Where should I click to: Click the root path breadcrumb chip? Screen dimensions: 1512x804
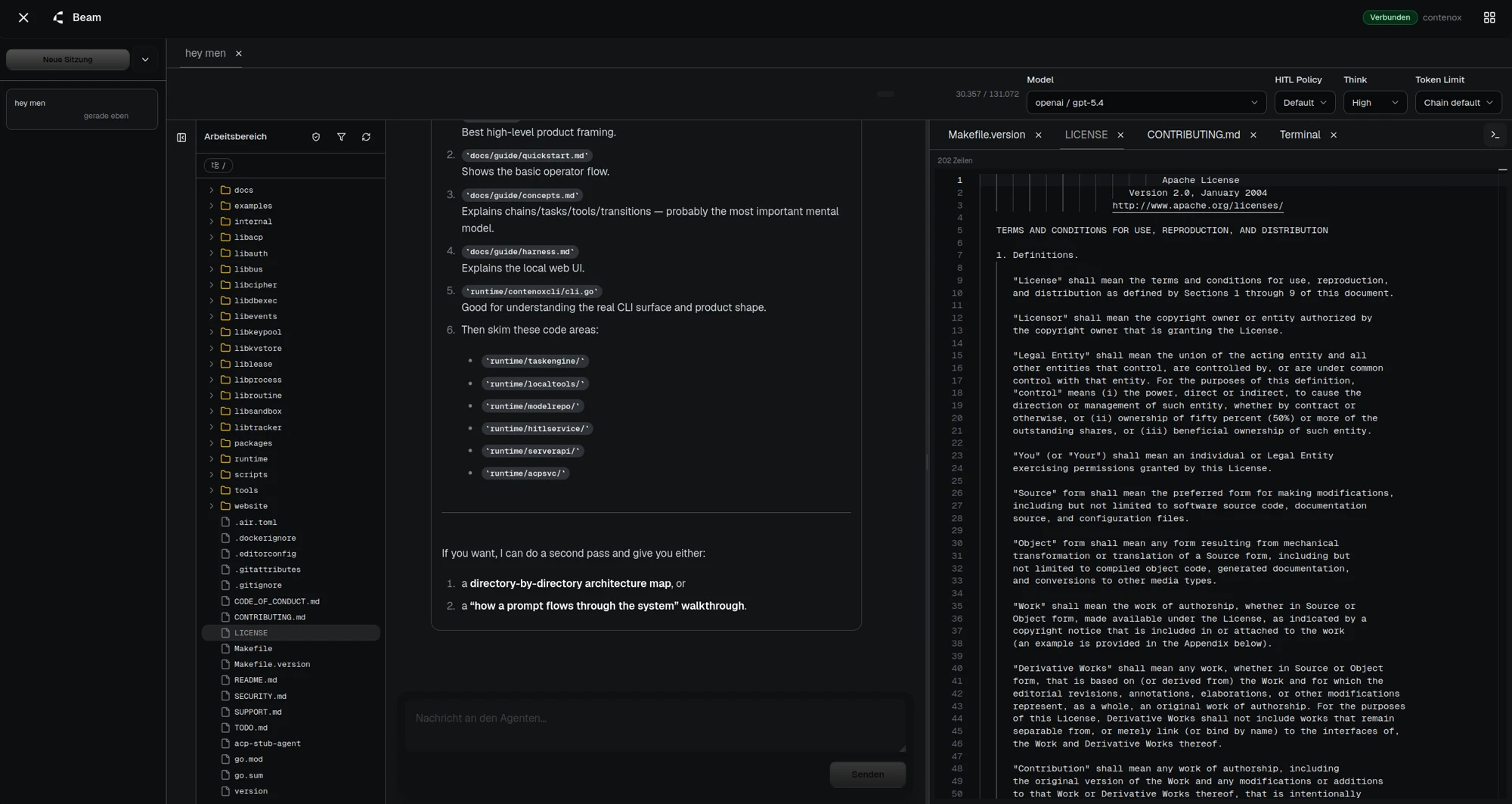pos(218,165)
